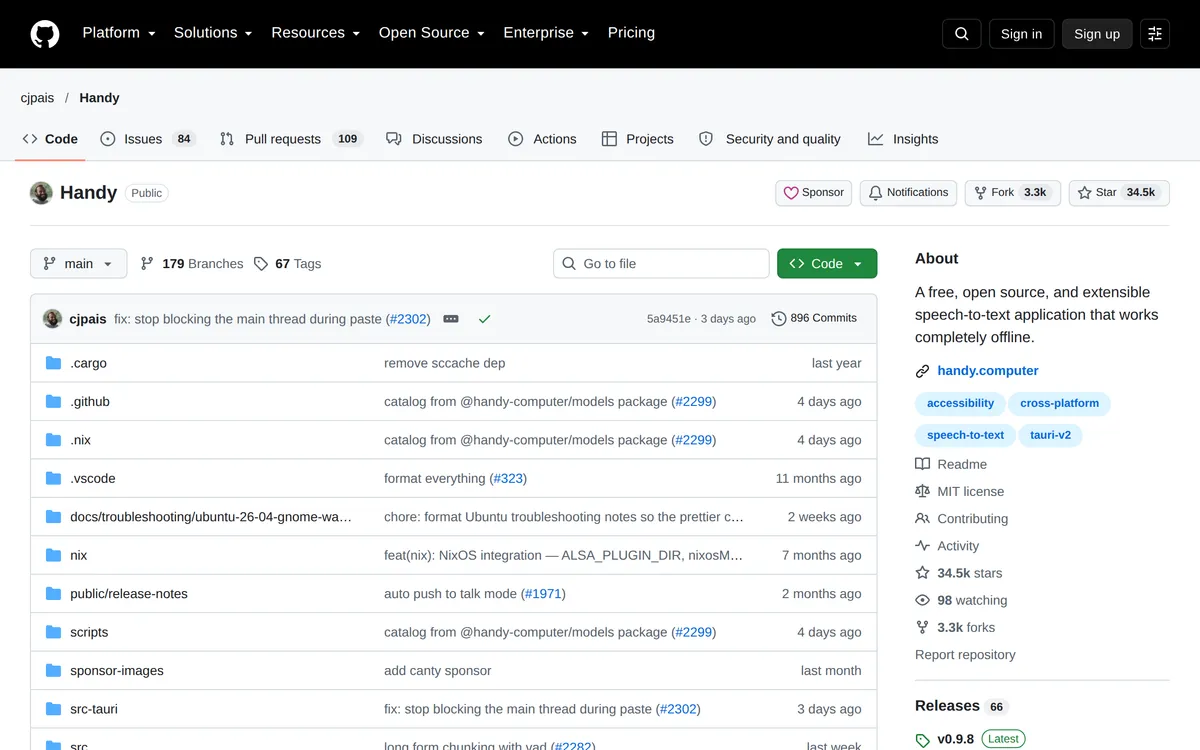Open the appearance settings sliders icon
Screen dimensions: 1200x750
(x=1155, y=34)
